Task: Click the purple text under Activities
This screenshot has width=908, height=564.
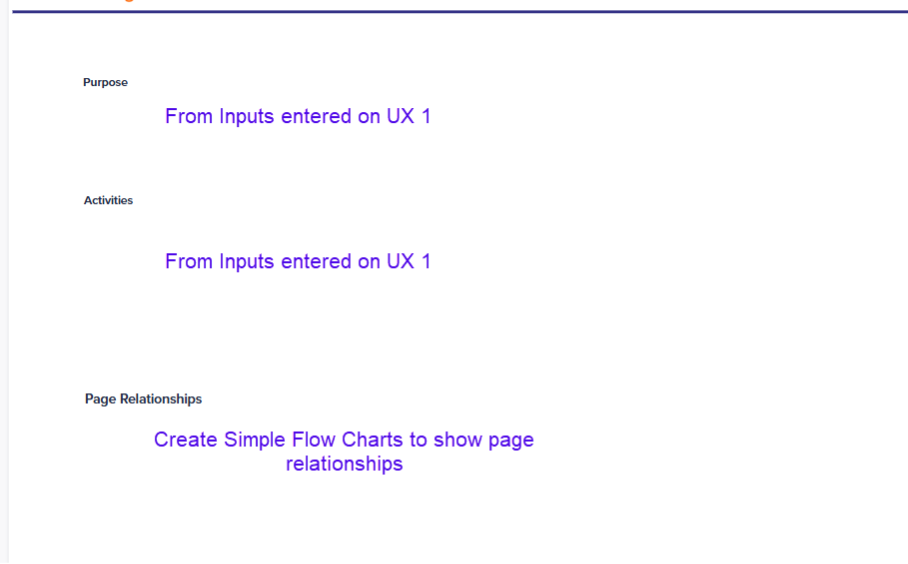Action: pyautogui.click(x=298, y=262)
